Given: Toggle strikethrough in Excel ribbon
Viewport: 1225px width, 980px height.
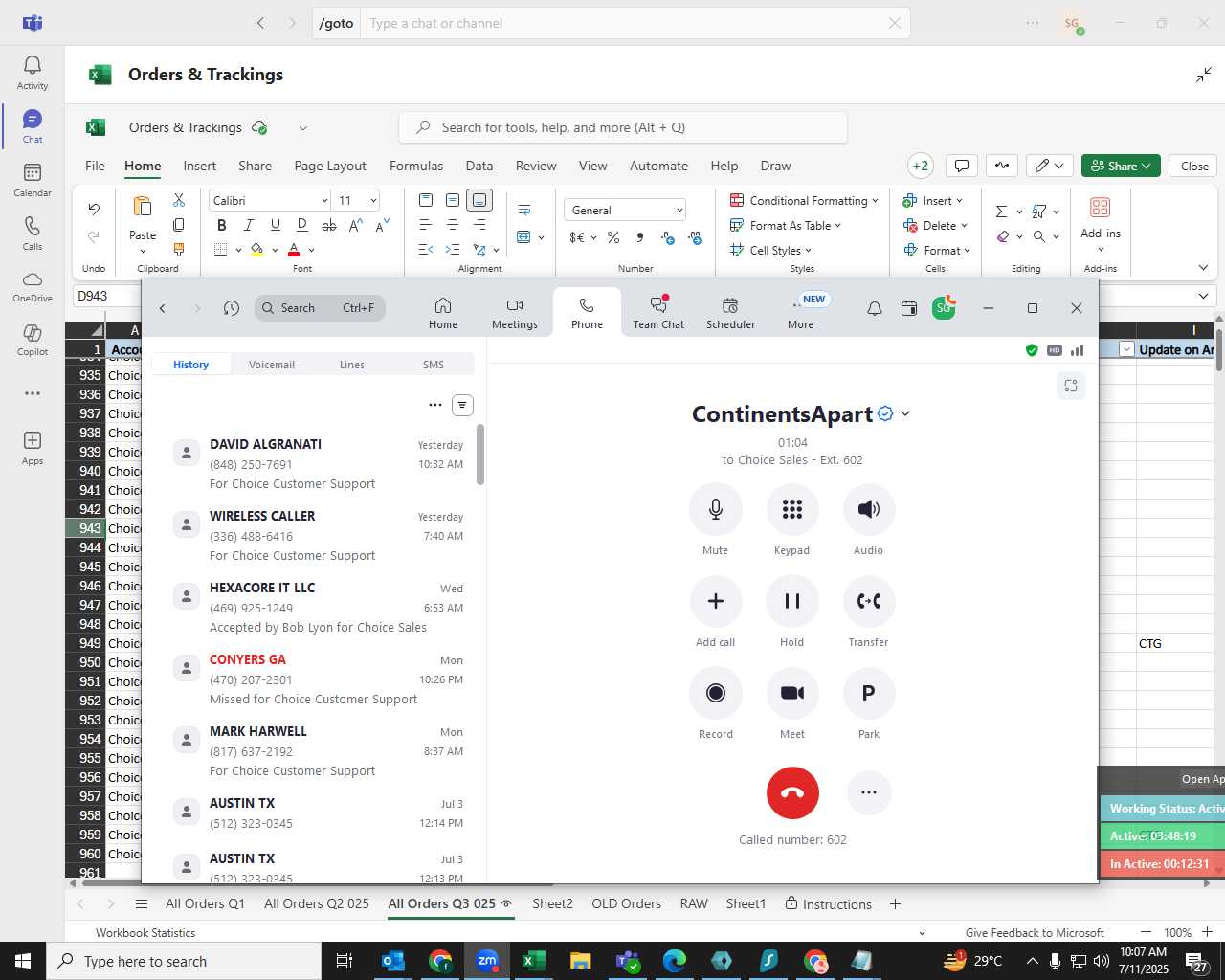Looking at the screenshot, I should coord(329,225).
